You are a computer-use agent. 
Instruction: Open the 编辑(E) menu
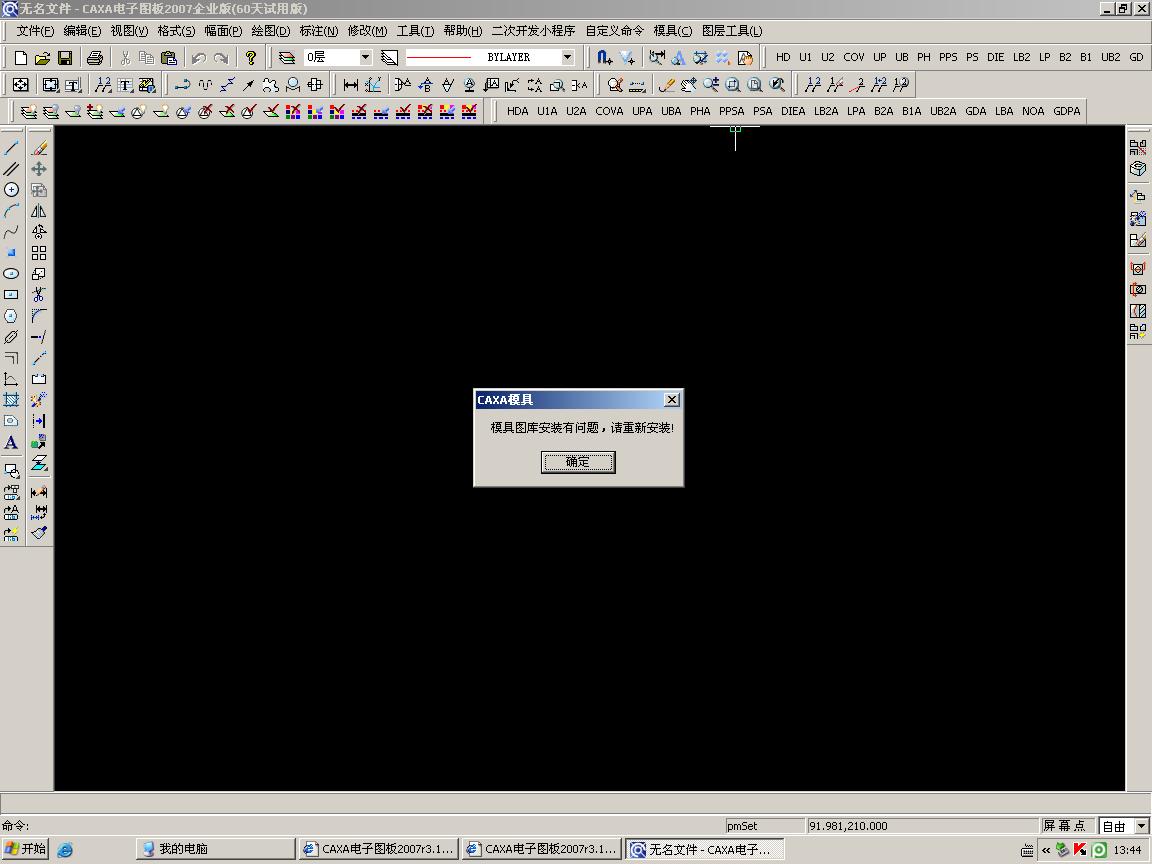pyautogui.click(x=82, y=31)
